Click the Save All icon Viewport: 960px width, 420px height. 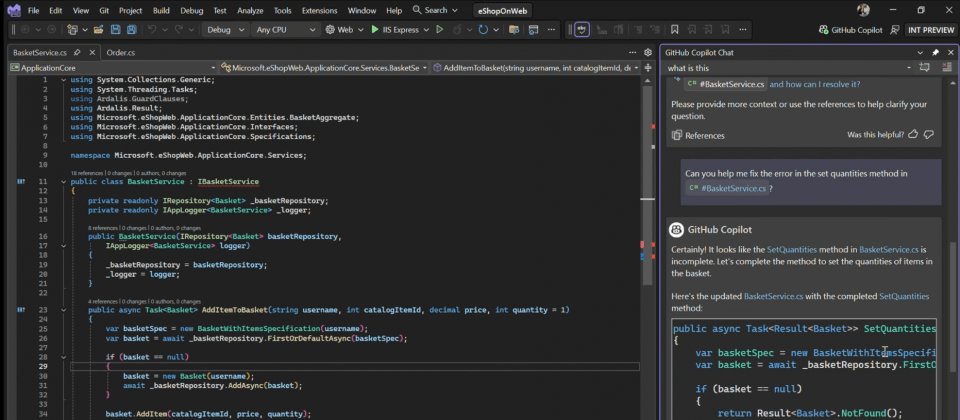click(132, 29)
